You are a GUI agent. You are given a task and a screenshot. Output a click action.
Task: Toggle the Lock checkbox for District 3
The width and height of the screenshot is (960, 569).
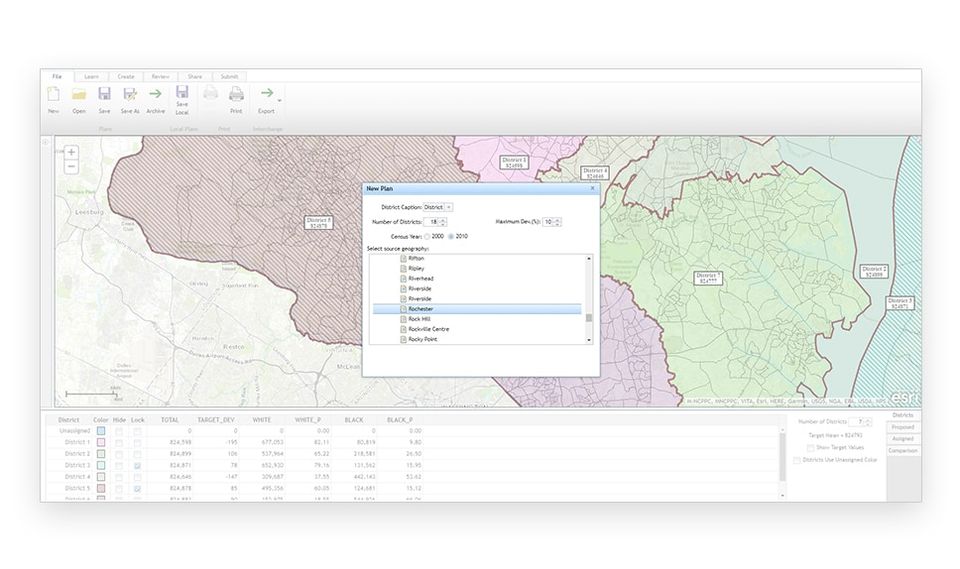click(x=137, y=465)
